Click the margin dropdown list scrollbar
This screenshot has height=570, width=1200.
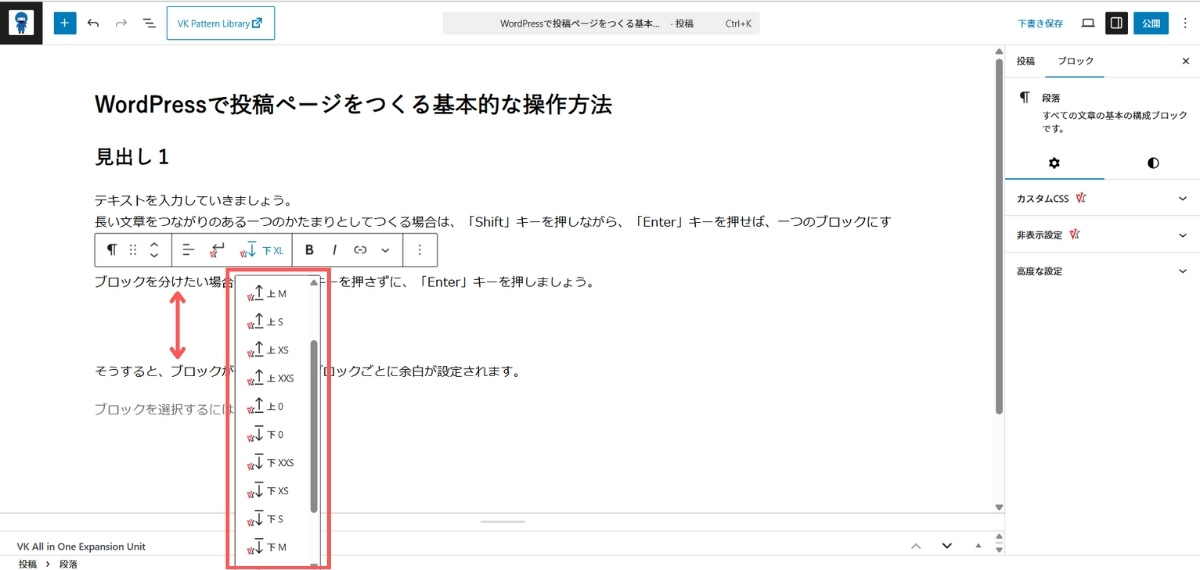tap(314, 426)
